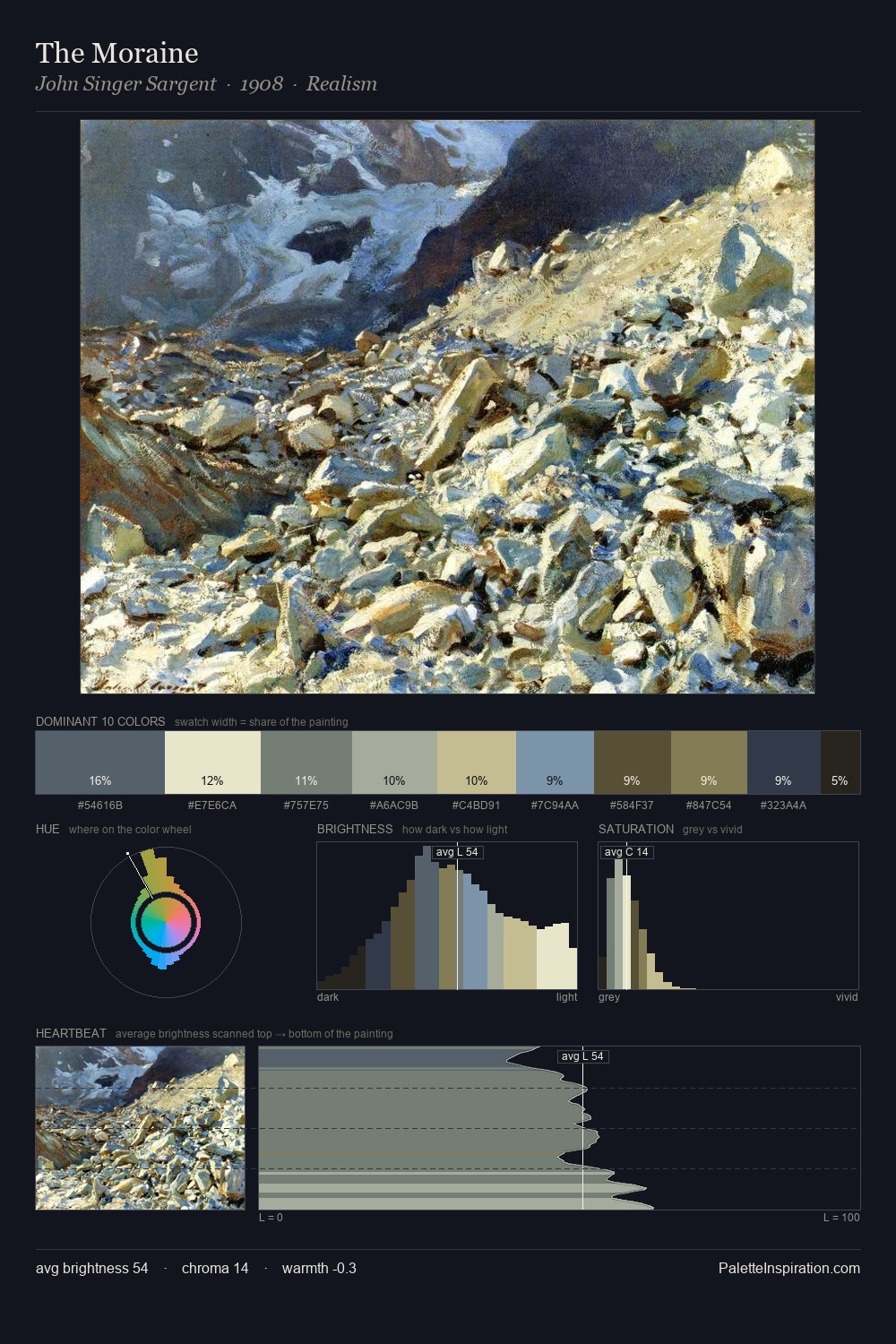Click the "HEARTBEAT" section heading

(x=71, y=1033)
